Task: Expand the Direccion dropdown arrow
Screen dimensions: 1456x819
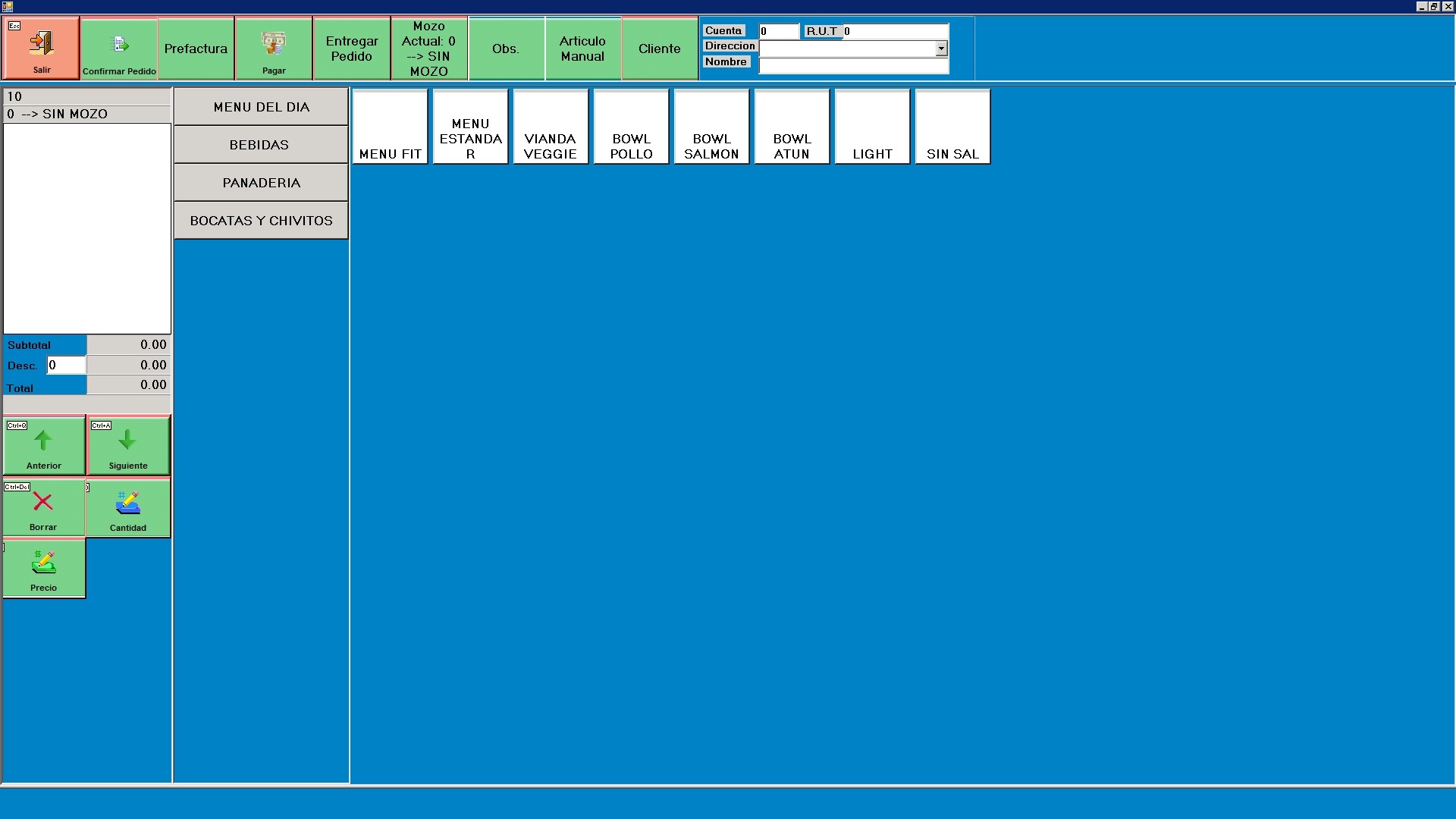Action: coord(941,49)
